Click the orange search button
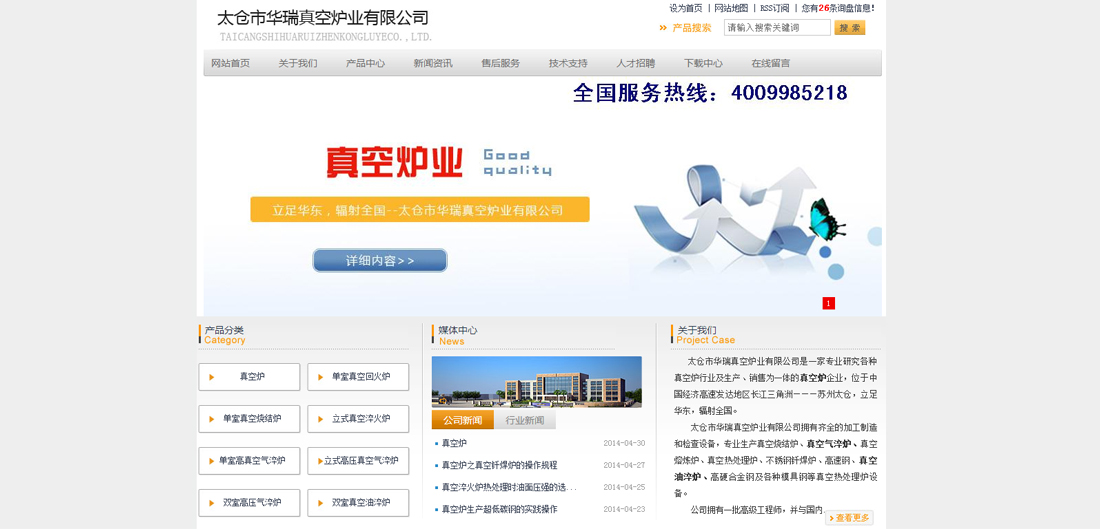Image resolution: width=1100 pixels, height=529 pixels. click(x=849, y=28)
